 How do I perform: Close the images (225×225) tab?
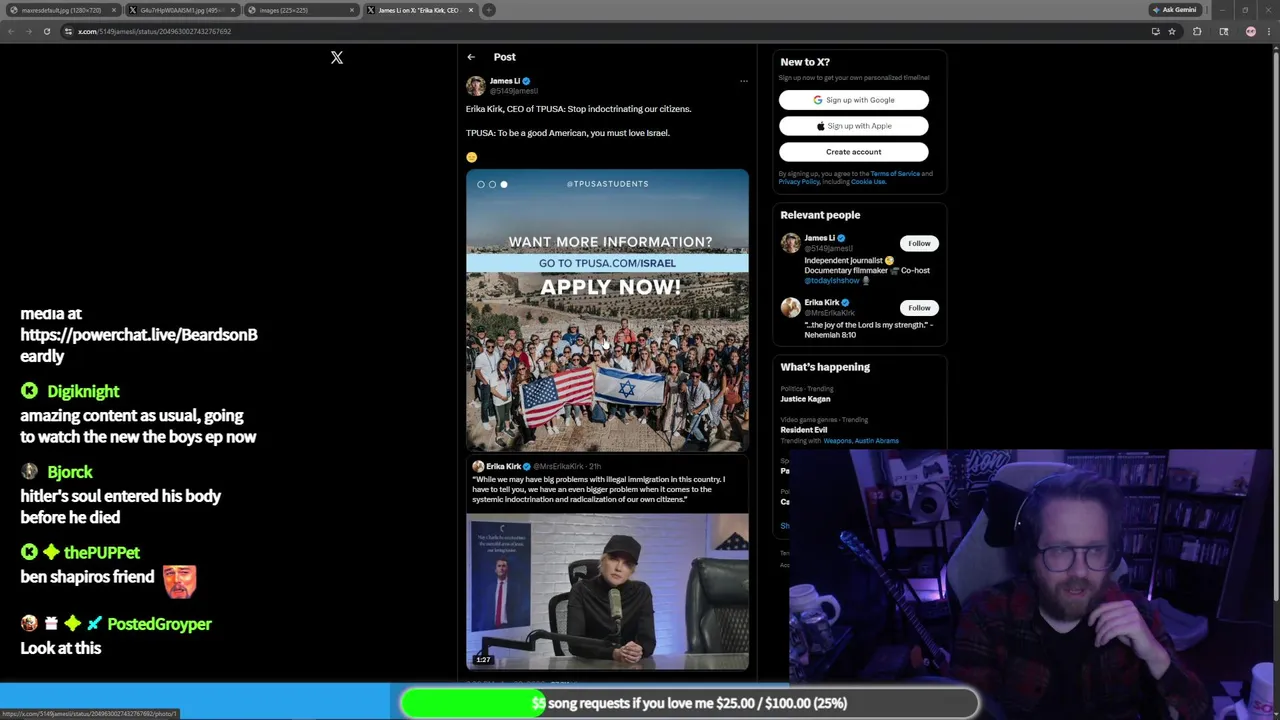click(x=352, y=10)
